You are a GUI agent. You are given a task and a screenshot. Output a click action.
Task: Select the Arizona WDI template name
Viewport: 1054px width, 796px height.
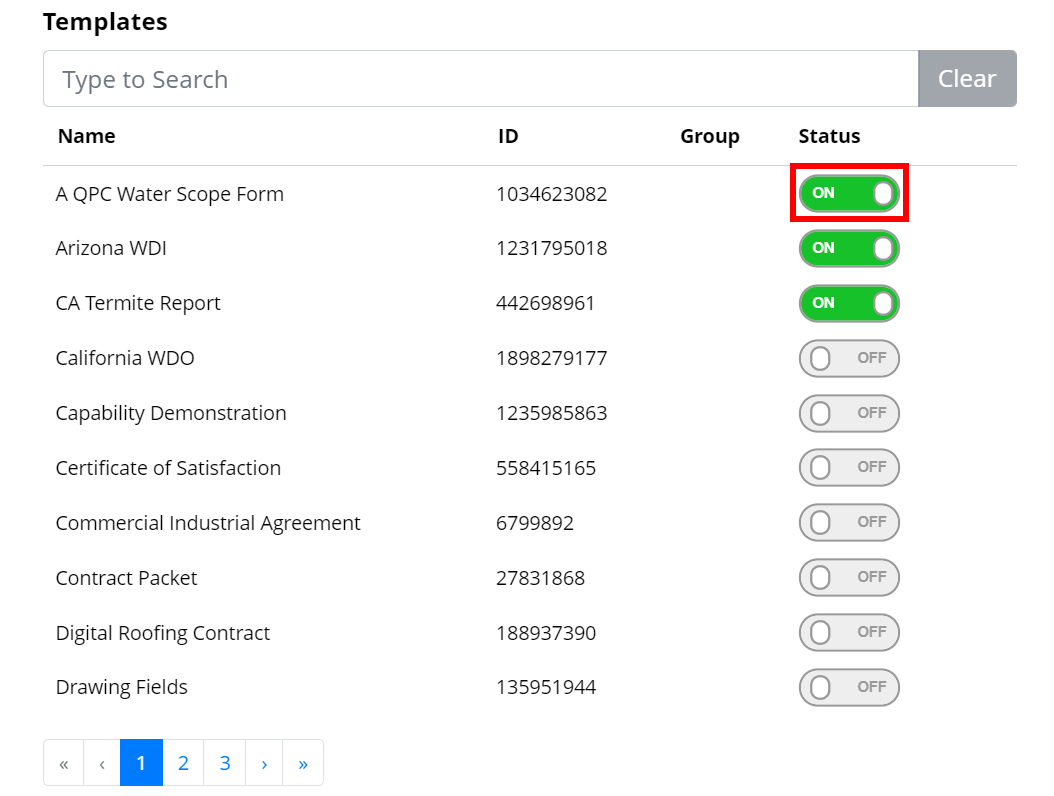point(111,249)
